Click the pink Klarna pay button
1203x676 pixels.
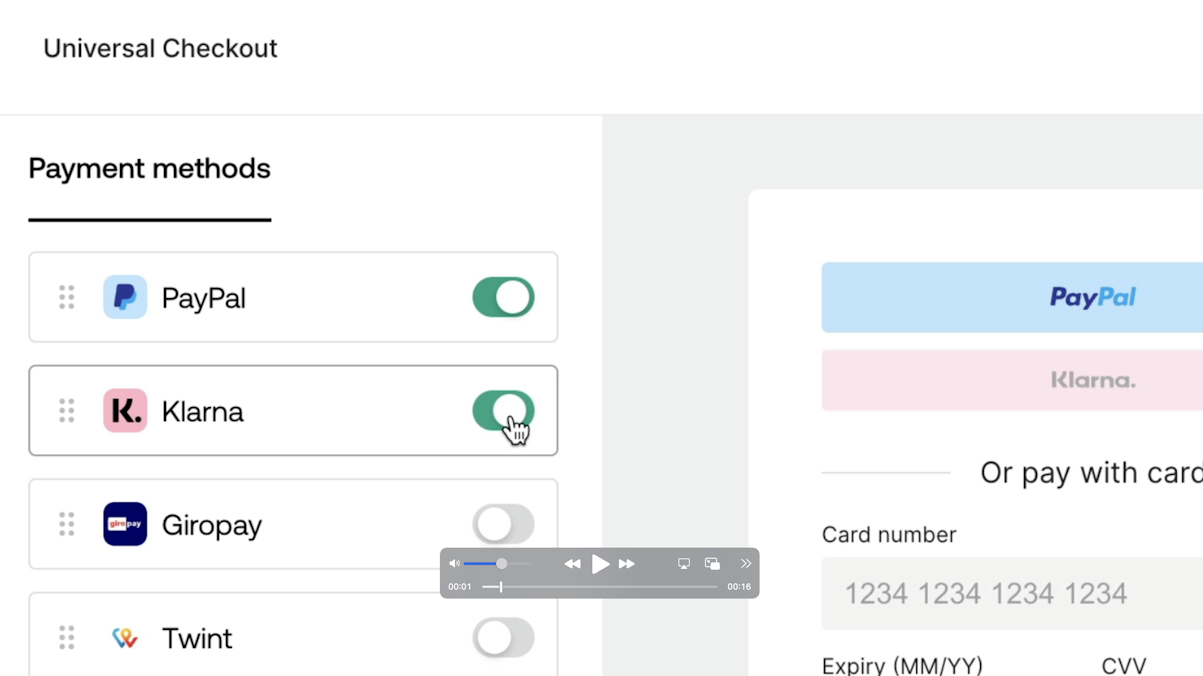(x=1012, y=380)
